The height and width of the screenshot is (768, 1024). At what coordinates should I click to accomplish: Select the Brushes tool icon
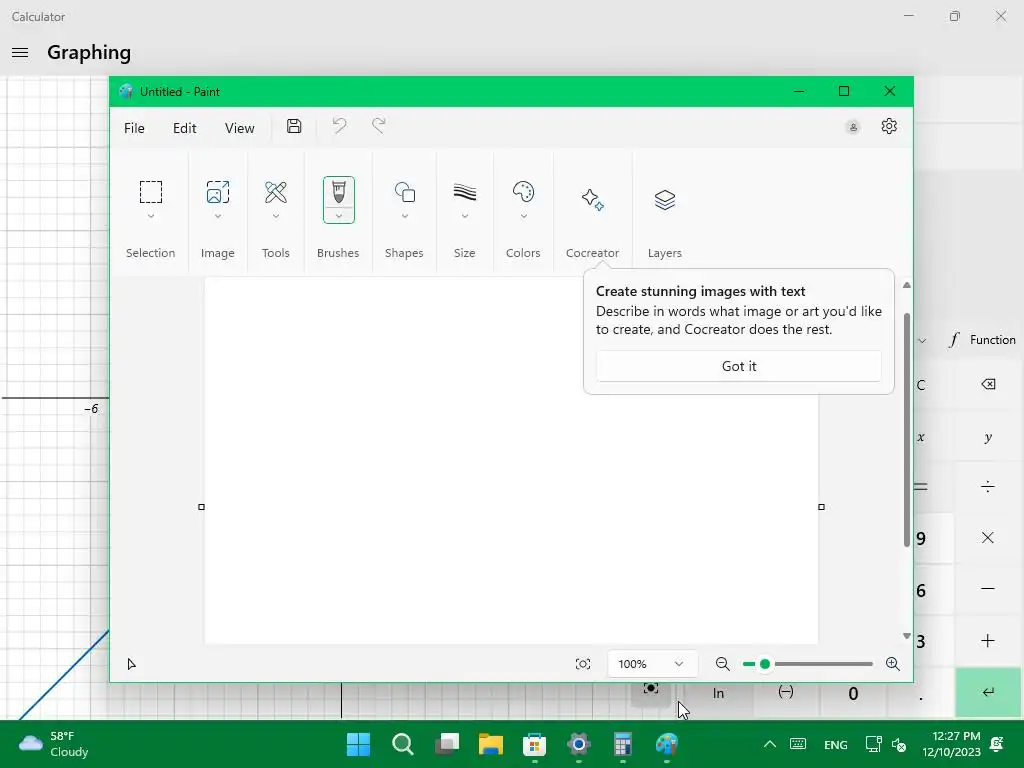(338, 193)
